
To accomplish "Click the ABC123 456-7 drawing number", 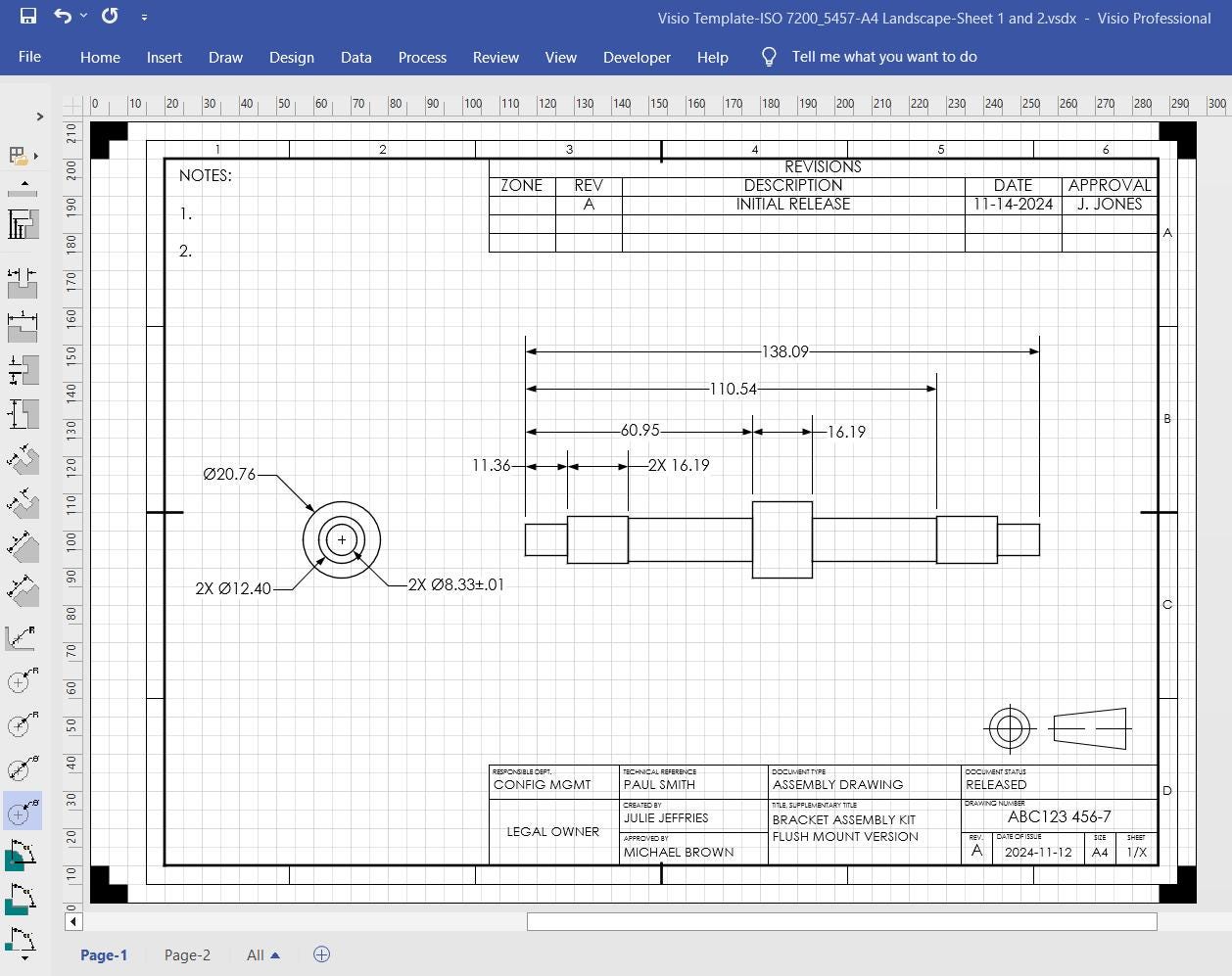I will (1060, 816).
